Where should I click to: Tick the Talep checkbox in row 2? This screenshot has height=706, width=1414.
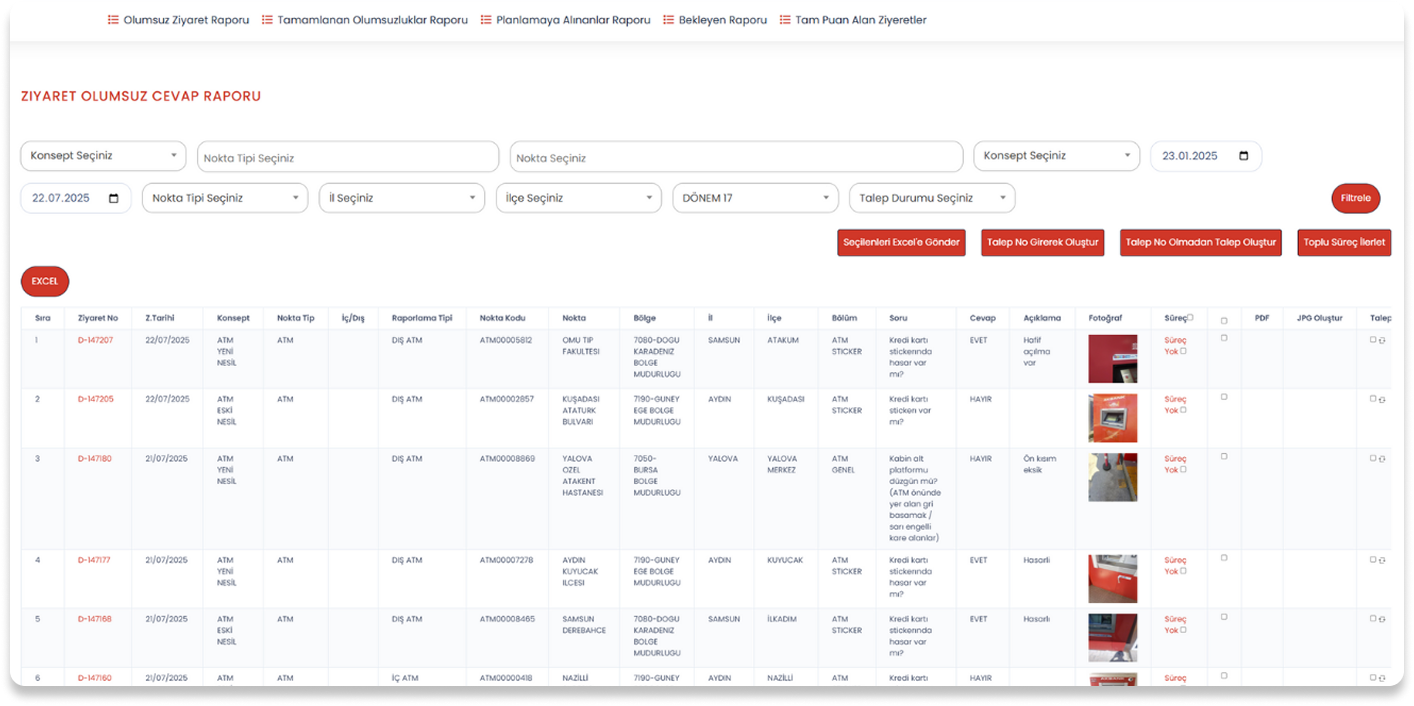(x=1373, y=399)
